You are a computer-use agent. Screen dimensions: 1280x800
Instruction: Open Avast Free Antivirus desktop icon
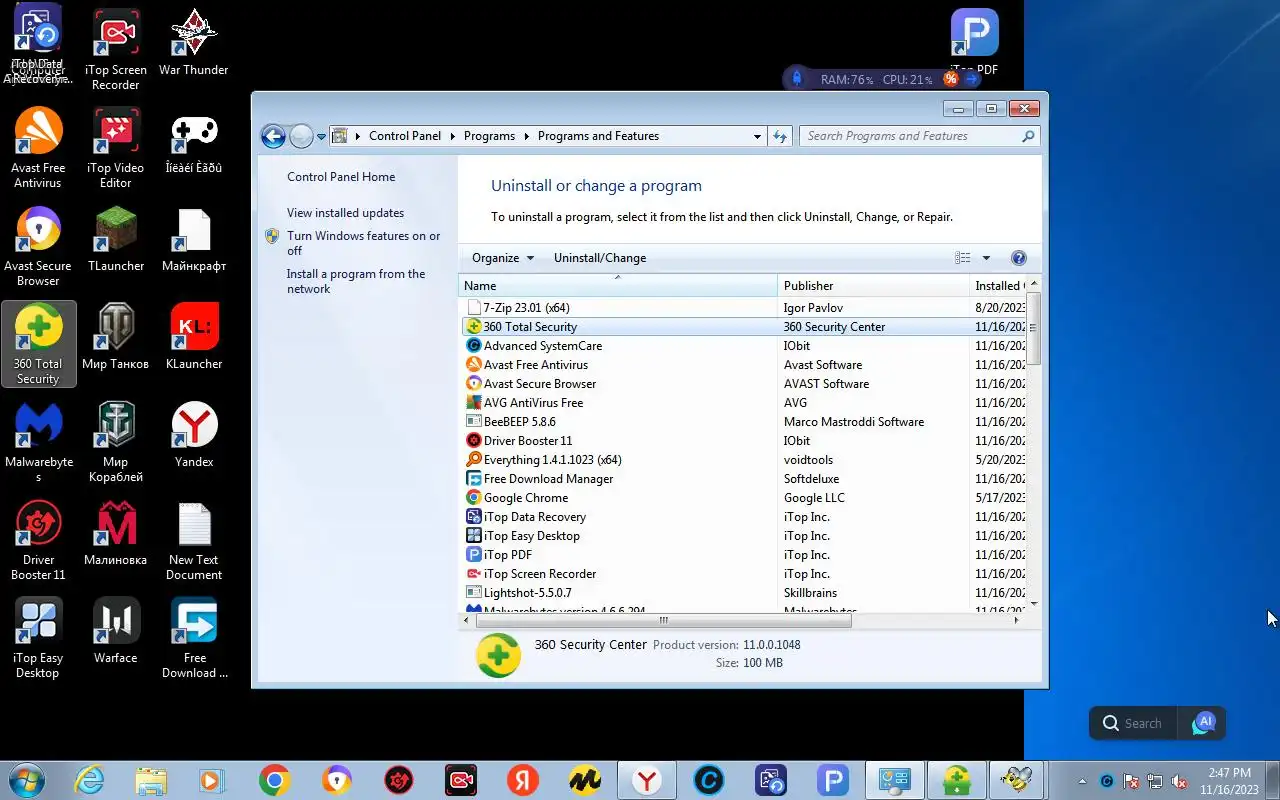pyautogui.click(x=38, y=148)
